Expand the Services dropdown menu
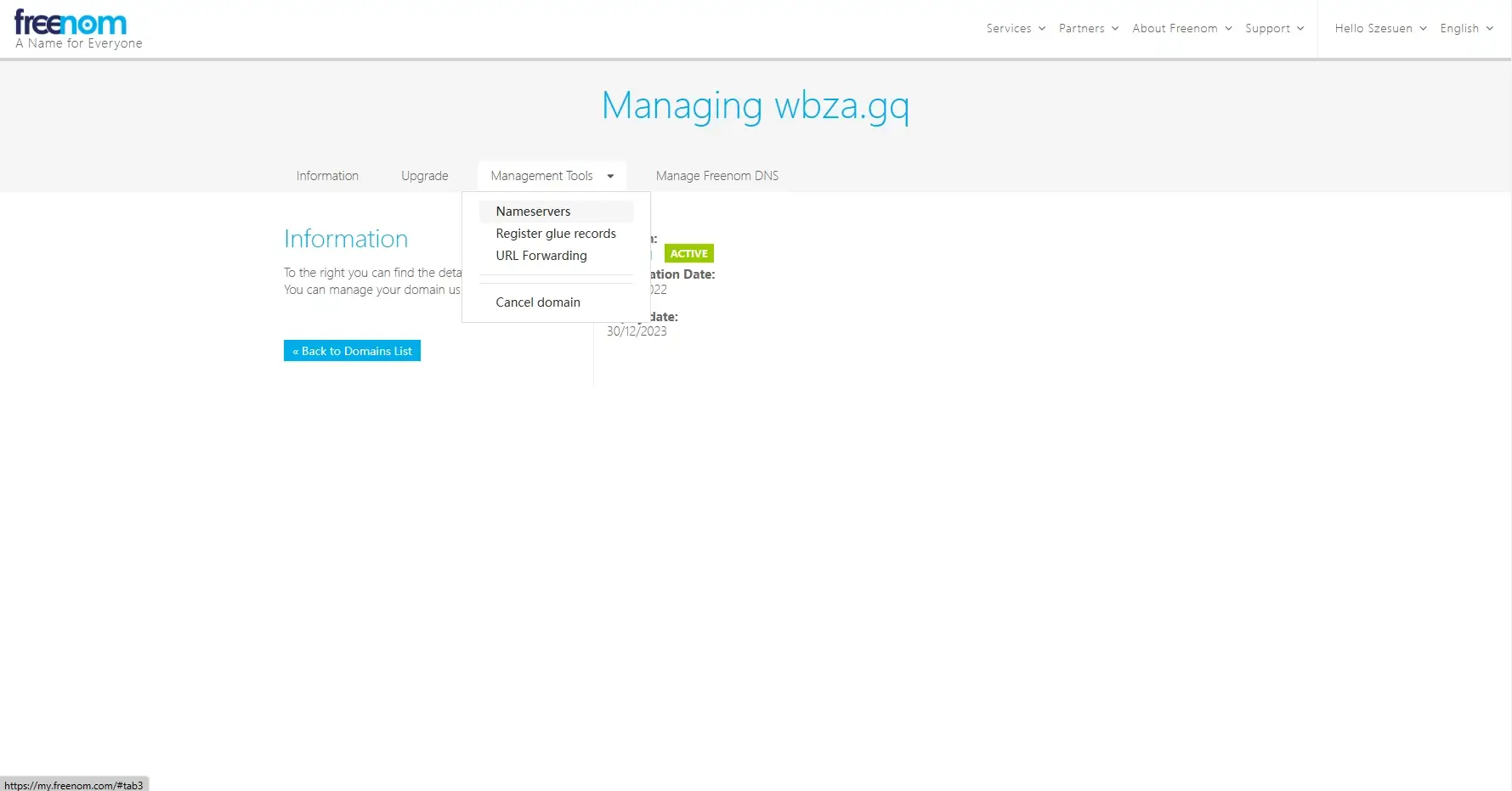 1015,28
